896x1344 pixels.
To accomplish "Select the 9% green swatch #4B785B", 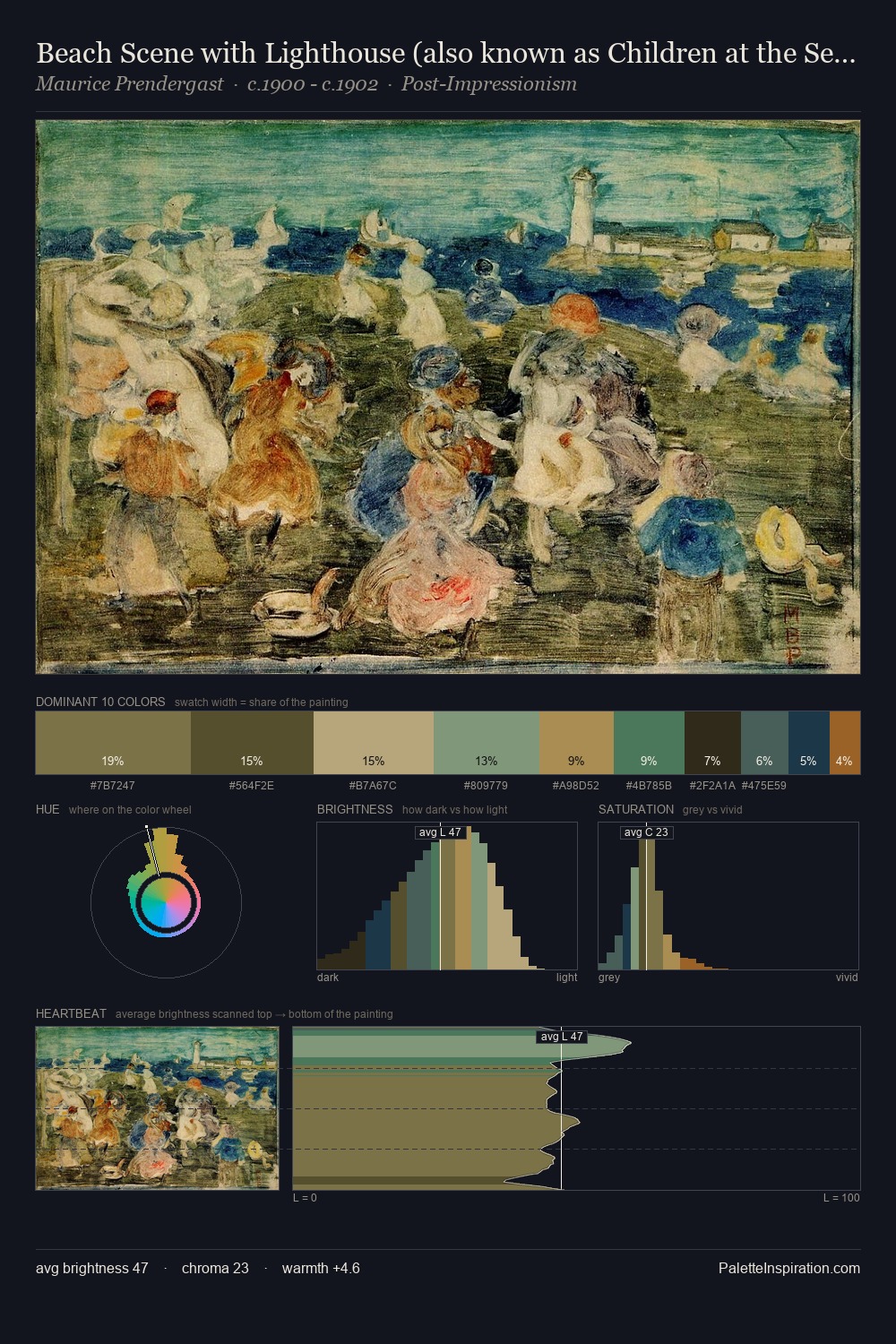I will 649,743.
